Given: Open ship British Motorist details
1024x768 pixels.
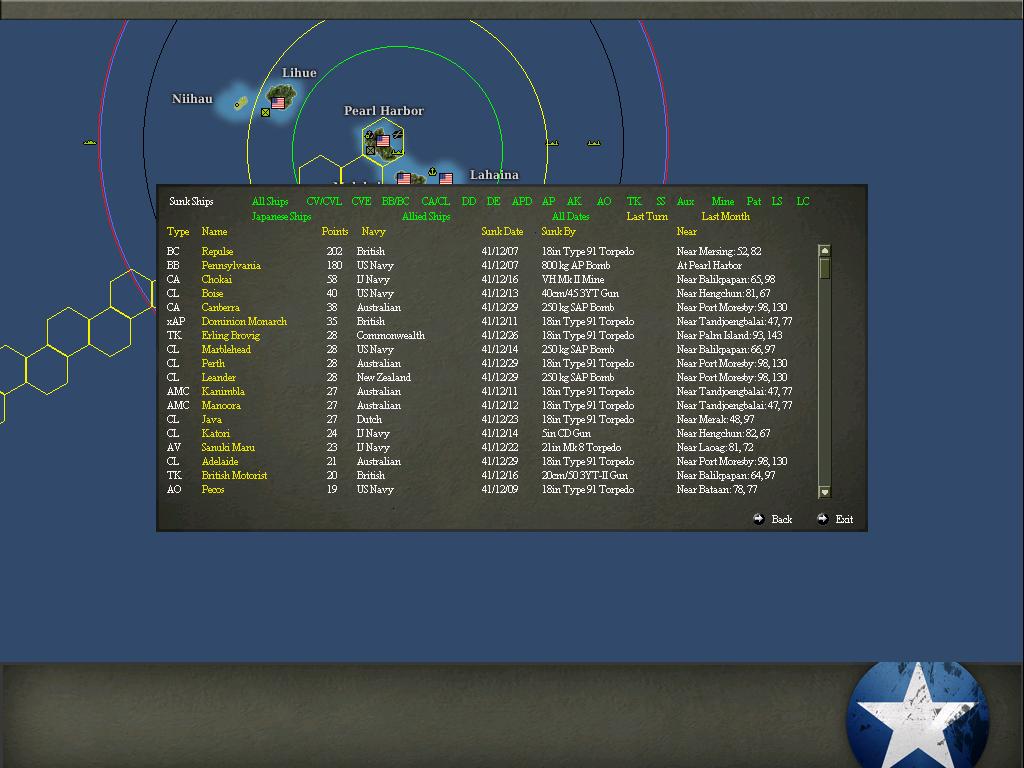Looking at the screenshot, I should coord(234,475).
